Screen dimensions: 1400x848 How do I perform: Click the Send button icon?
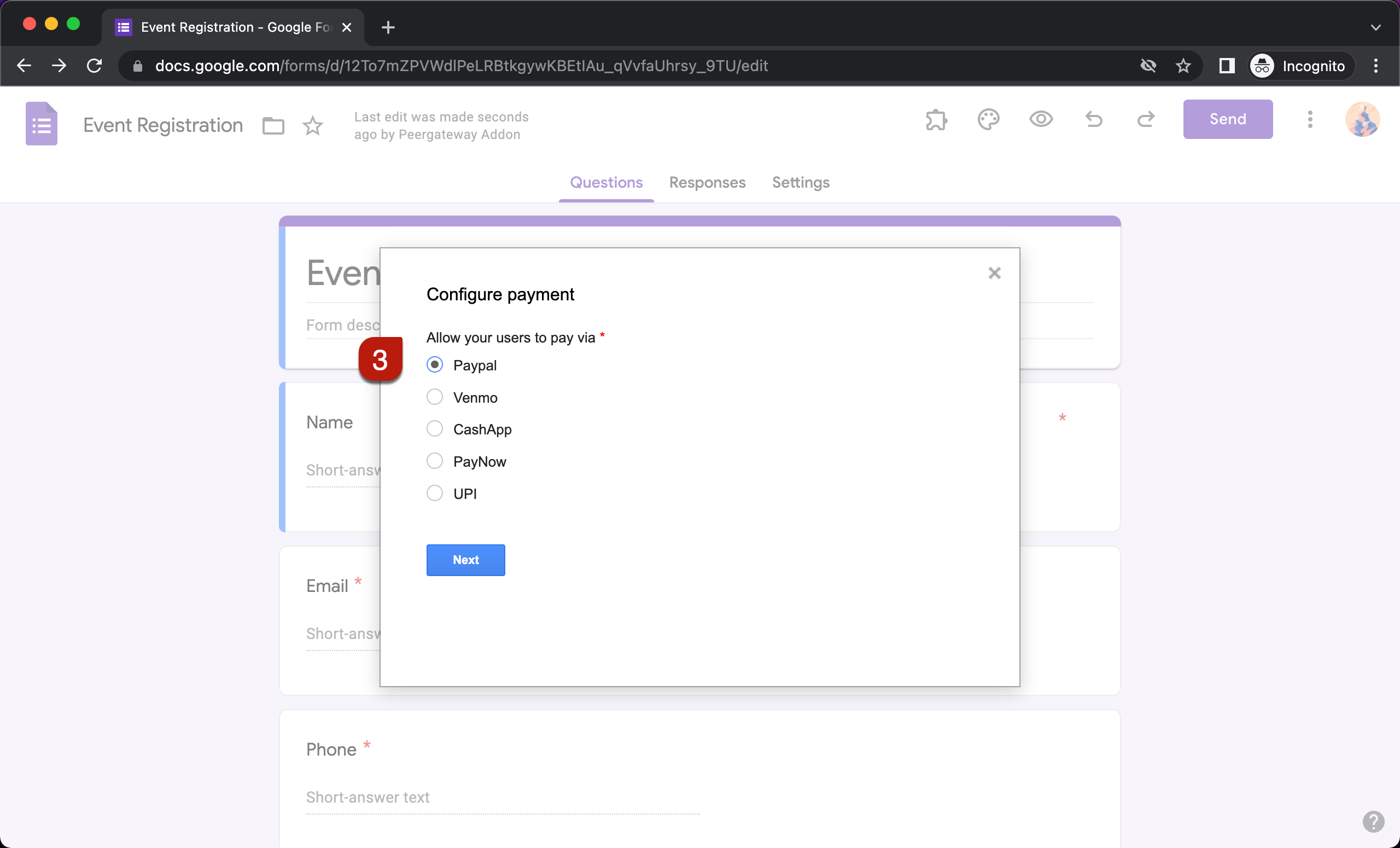1227,119
